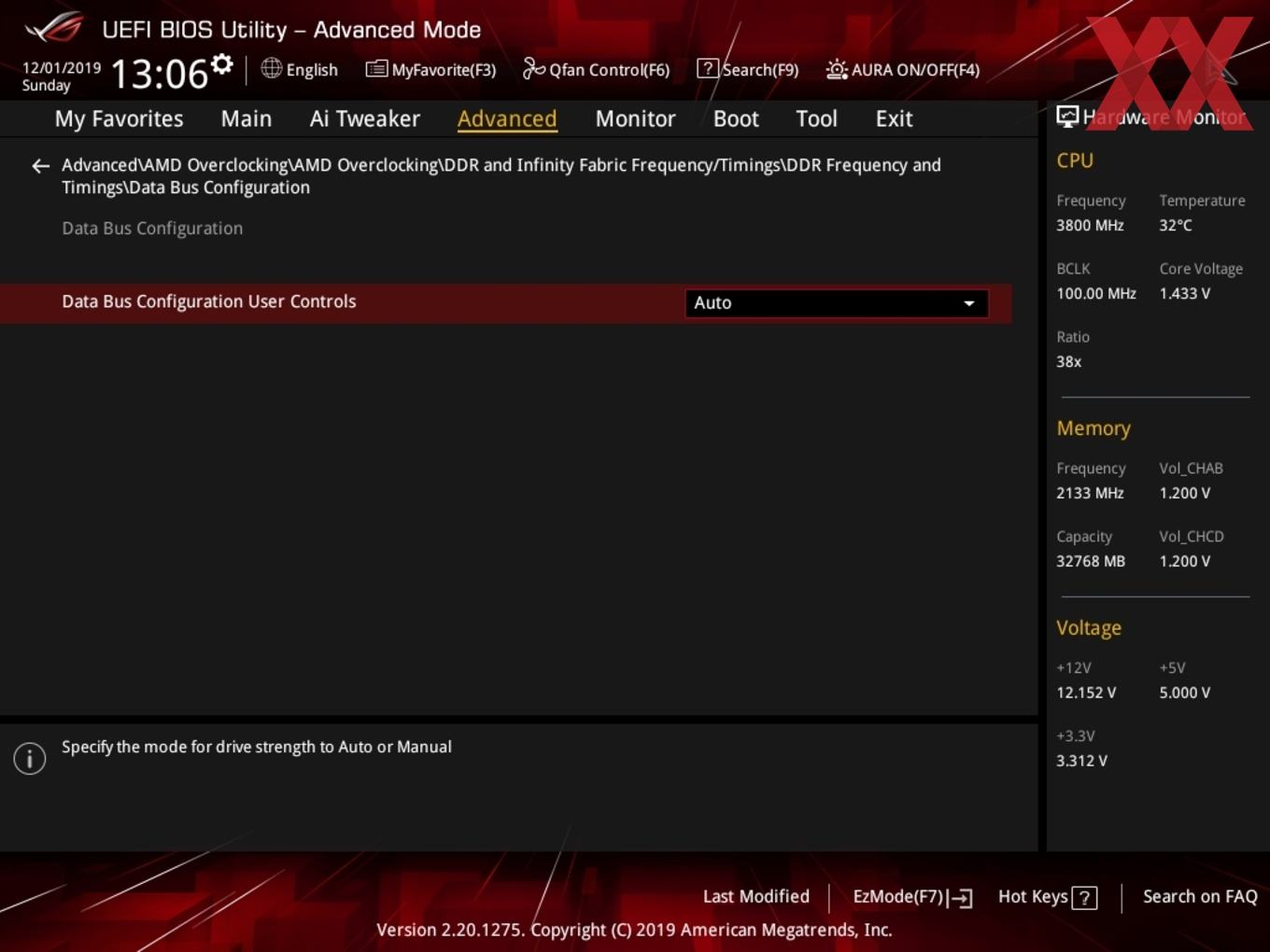Click the CPU temperature value 32°C

point(1176,225)
